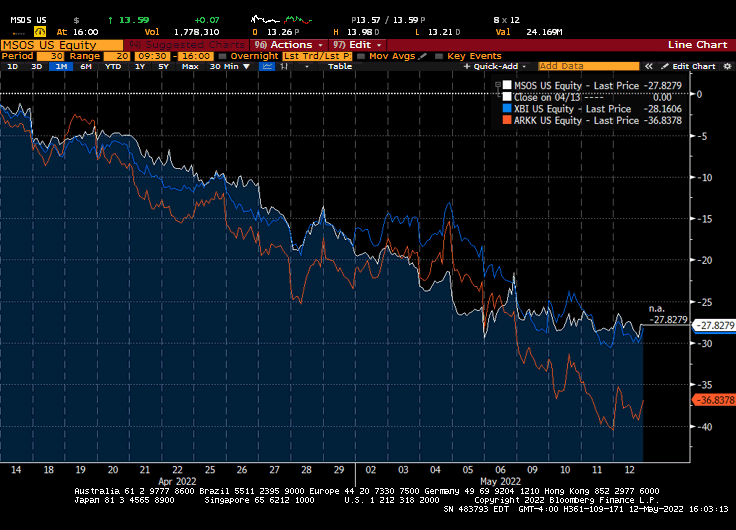This screenshot has height=530, width=736.
Task: Select the 1M range tab
Action: 61,67
